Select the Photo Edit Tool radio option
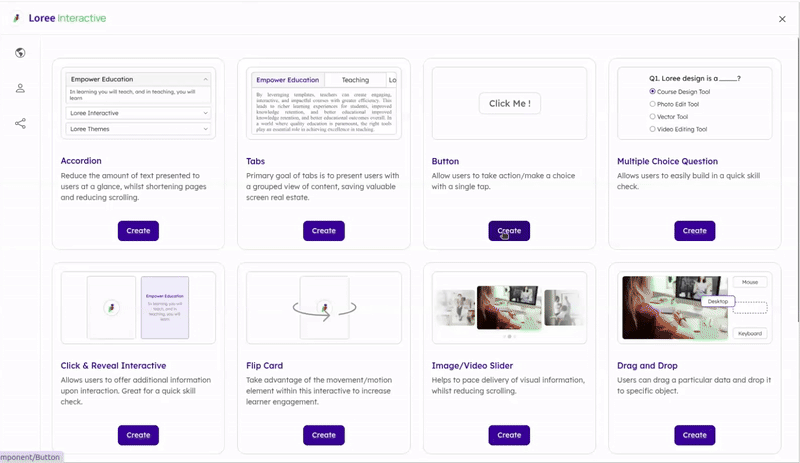This screenshot has width=800, height=463. tap(653, 104)
